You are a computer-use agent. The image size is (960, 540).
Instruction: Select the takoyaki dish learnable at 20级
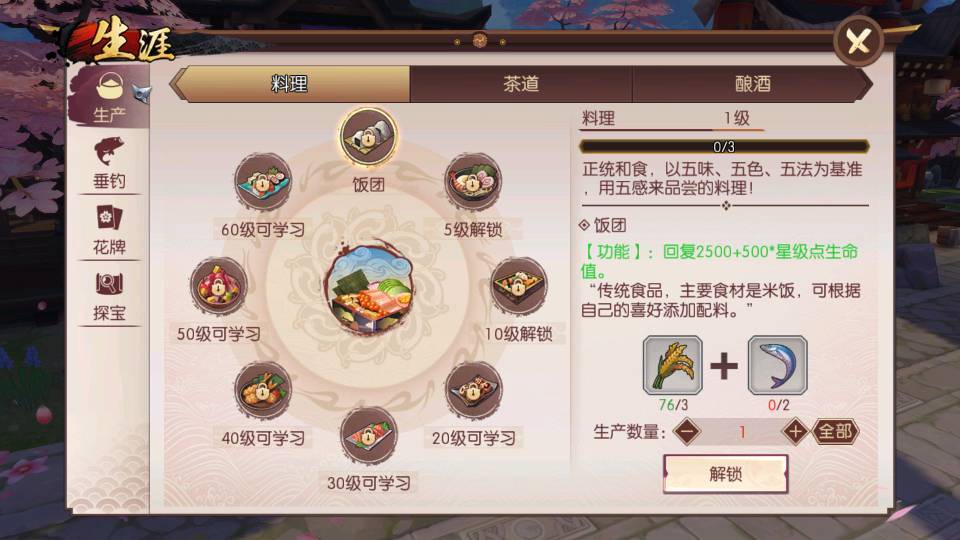point(473,390)
